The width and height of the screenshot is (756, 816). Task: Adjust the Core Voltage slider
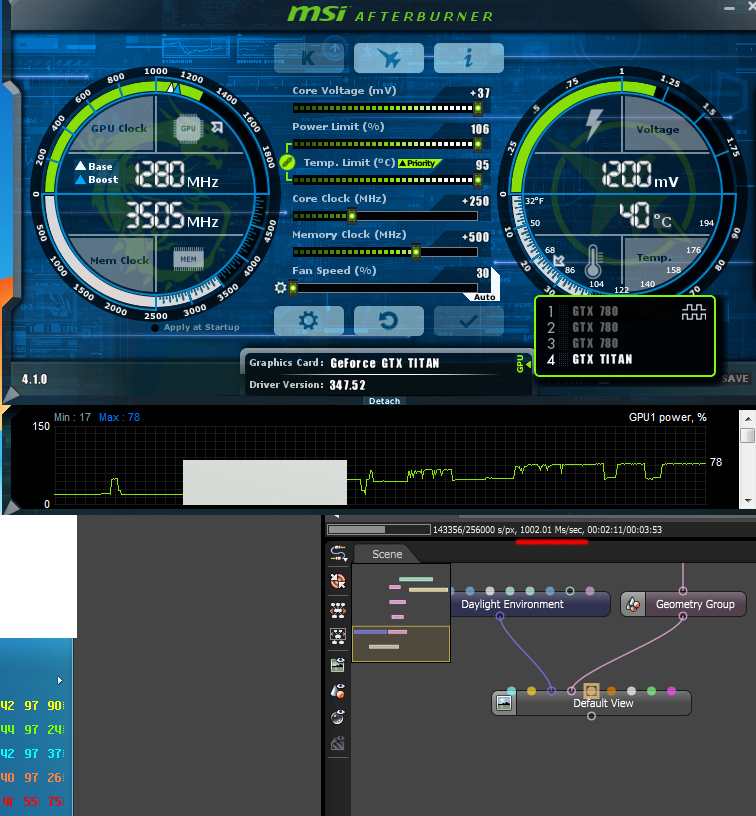click(387, 108)
